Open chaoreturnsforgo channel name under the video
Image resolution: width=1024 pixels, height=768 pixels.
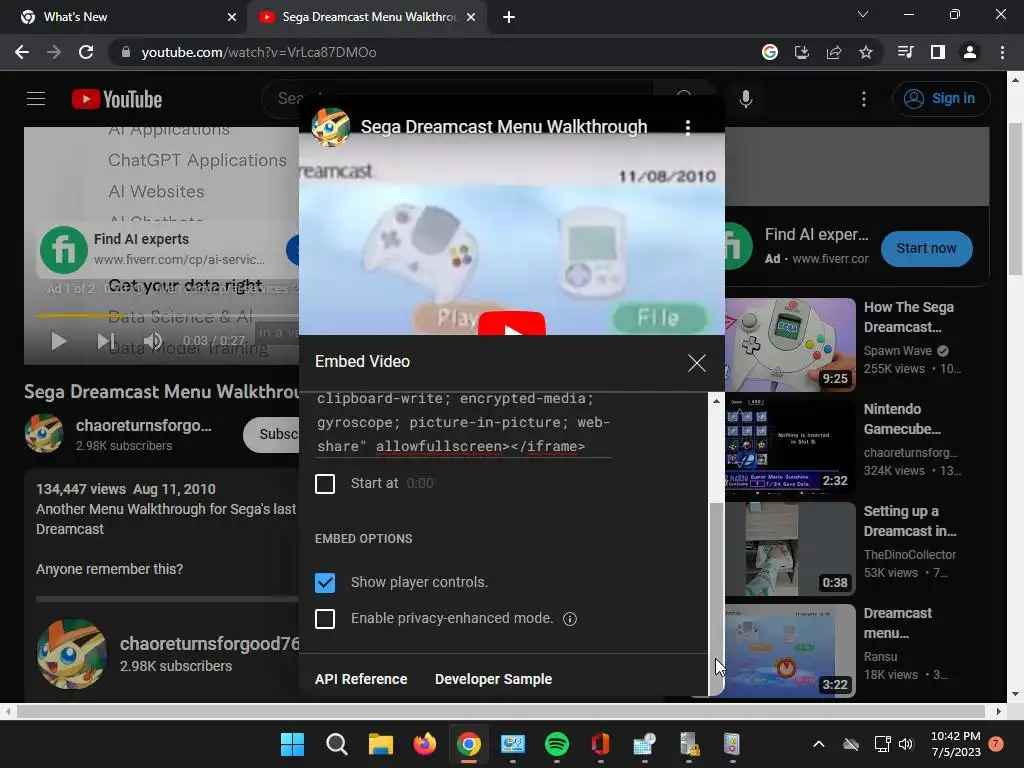pos(143,426)
